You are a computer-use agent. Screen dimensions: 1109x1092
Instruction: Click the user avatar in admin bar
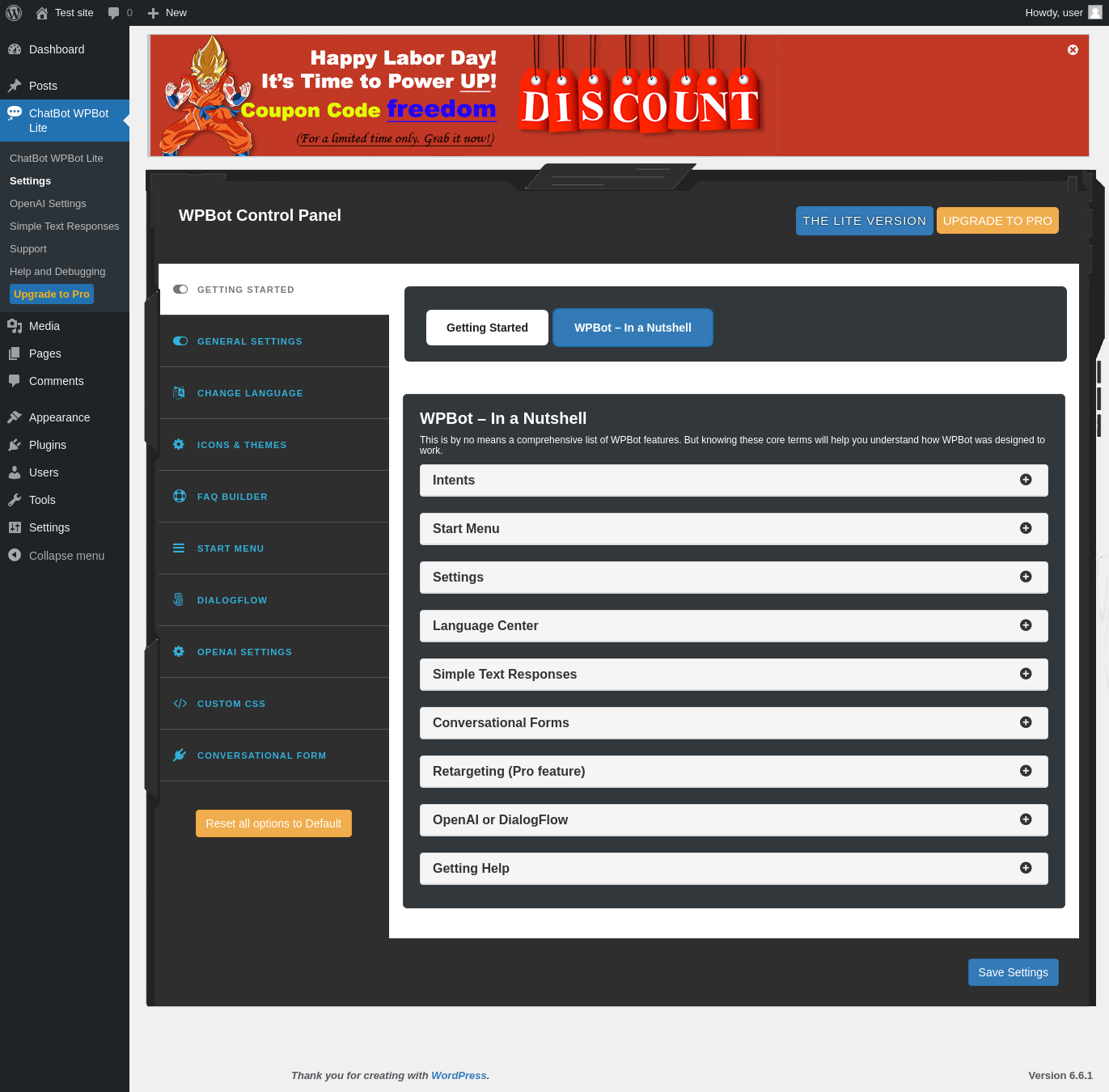1095,12
